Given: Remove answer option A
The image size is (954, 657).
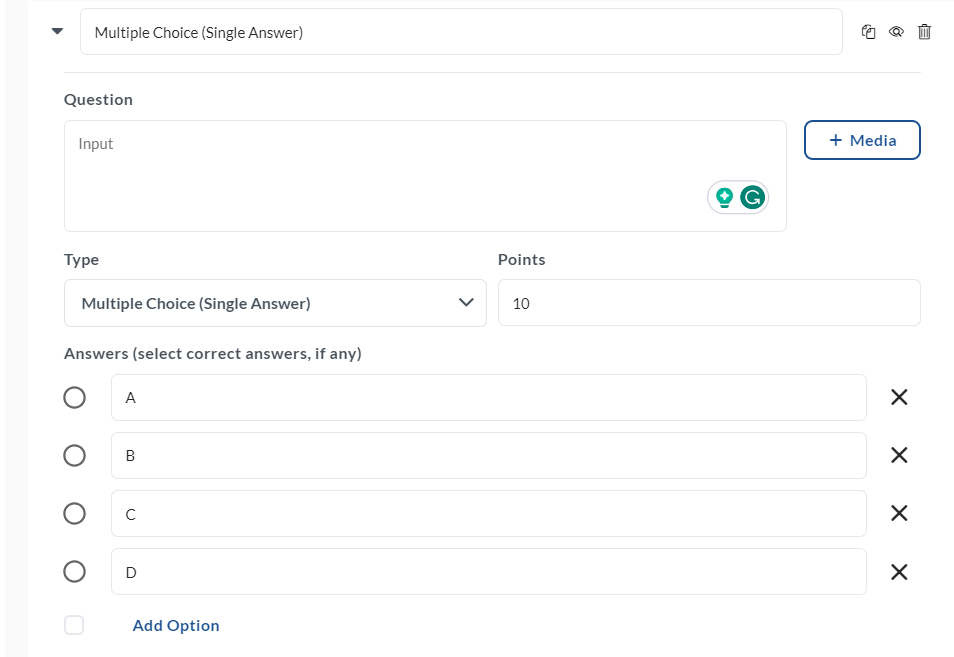Looking at the screenshot, I should pos(899,397).
